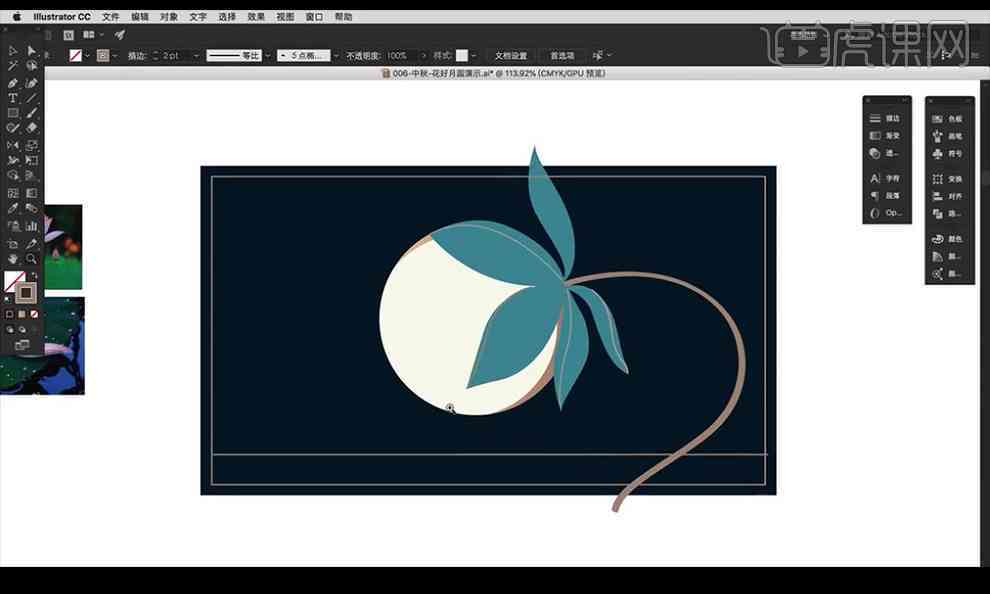990x594 pixels.
Task: Select the Perspective Grid tool
Action: pos(32,175)
